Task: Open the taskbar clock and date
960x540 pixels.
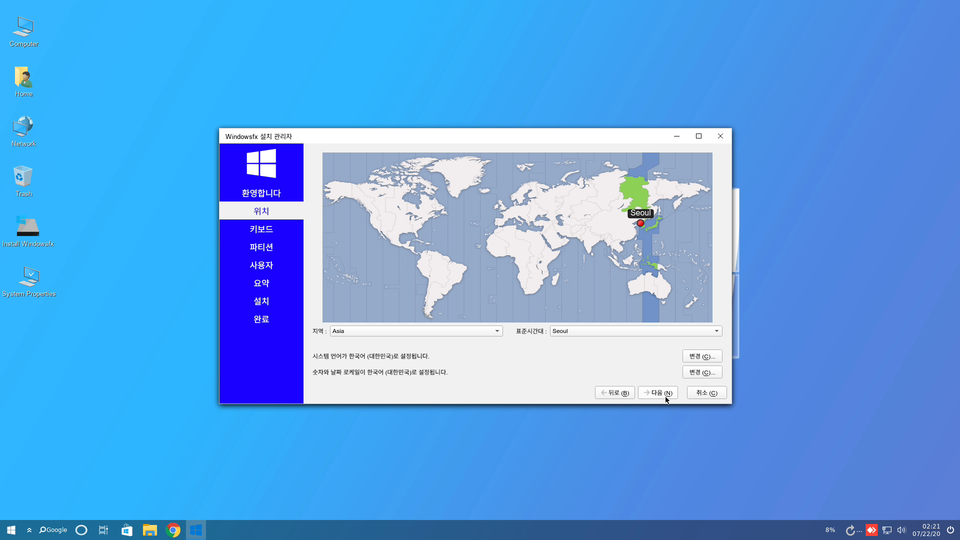Action: 926,530
